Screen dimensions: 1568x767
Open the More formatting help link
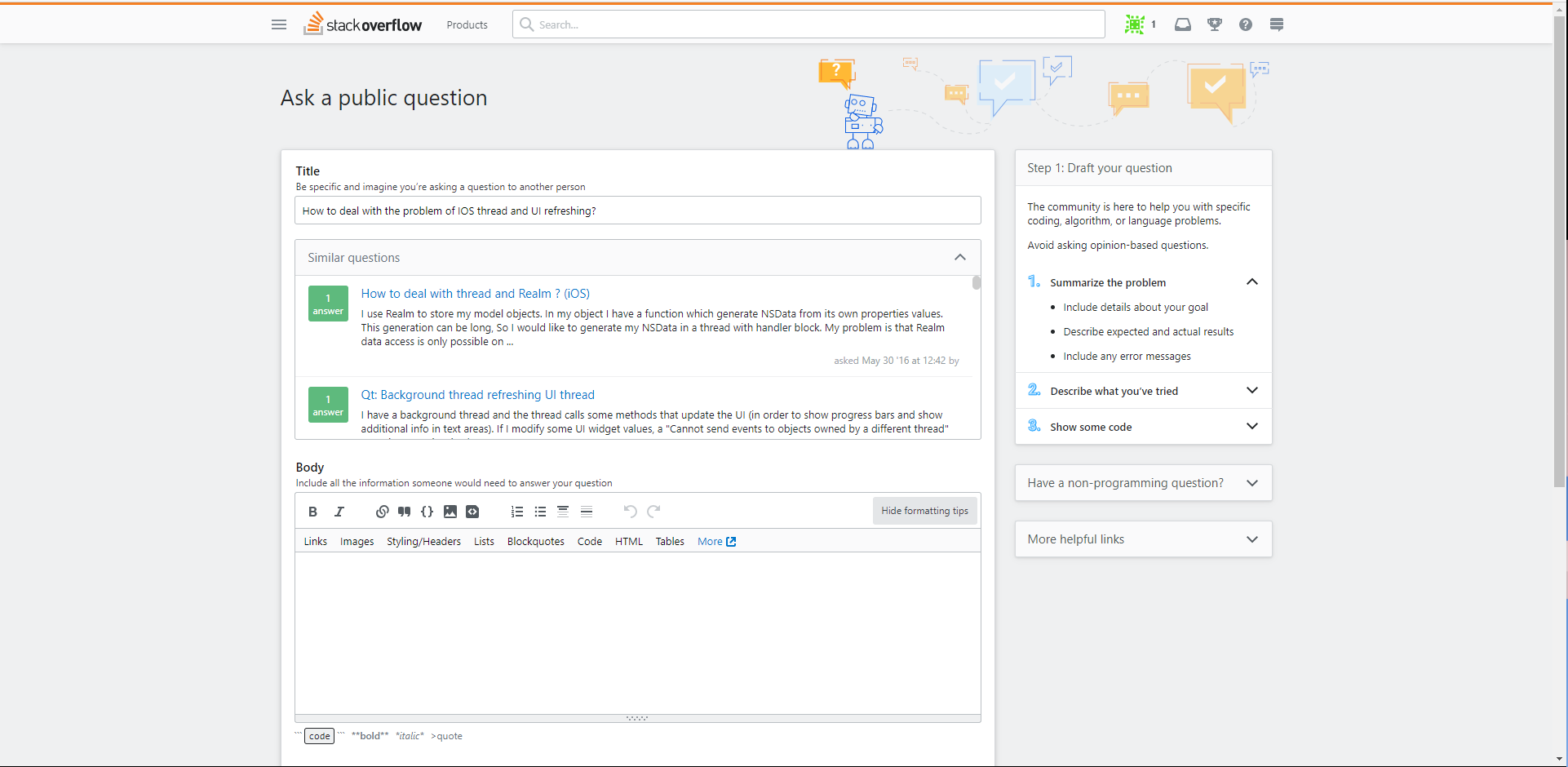point(717,541)
